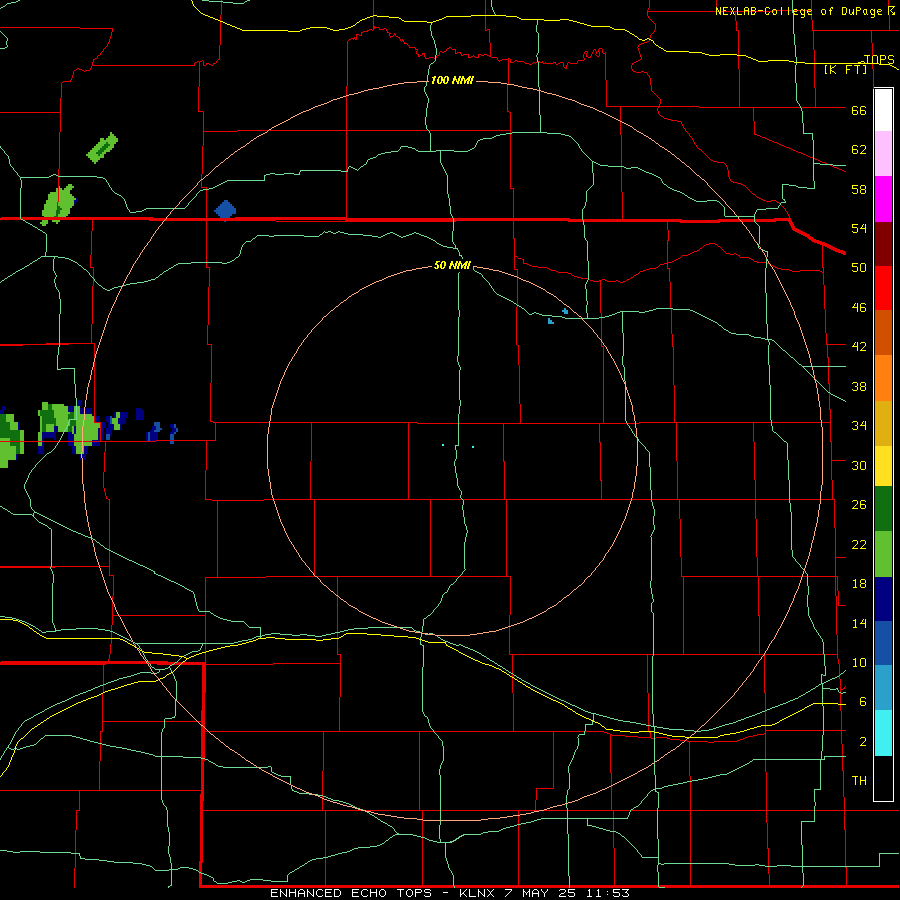
Task: Pick the bright red legend swatch near 50
Action: tap(883, 288)
